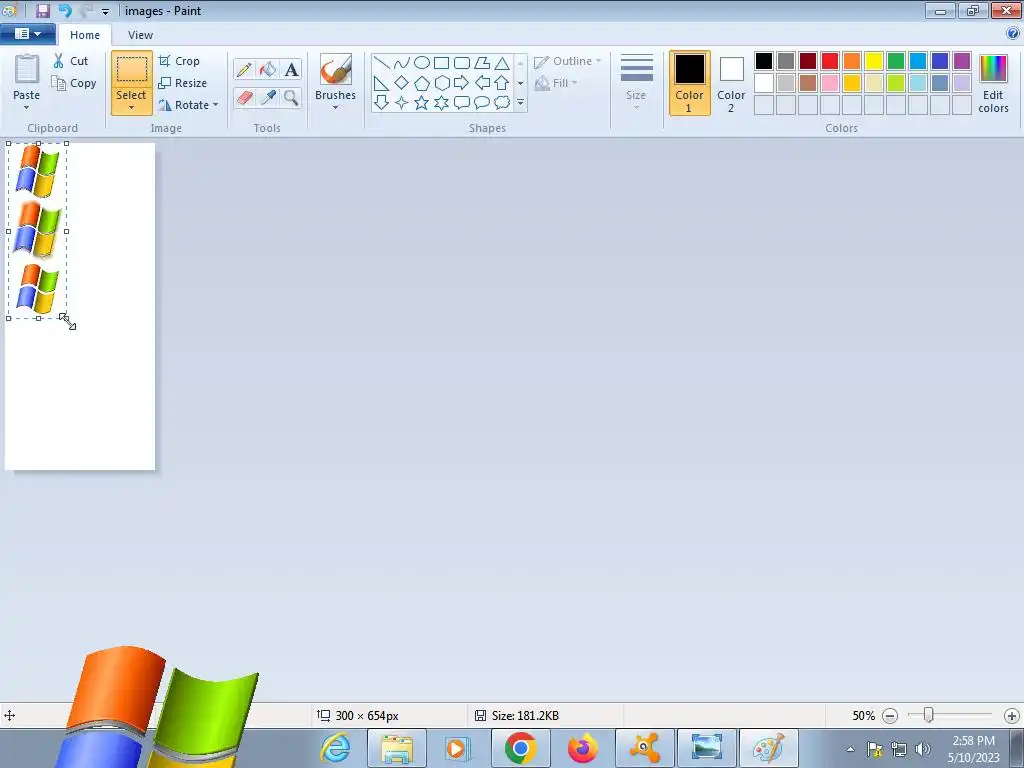Choose the Six-point star shape

(x=441, y=103)
